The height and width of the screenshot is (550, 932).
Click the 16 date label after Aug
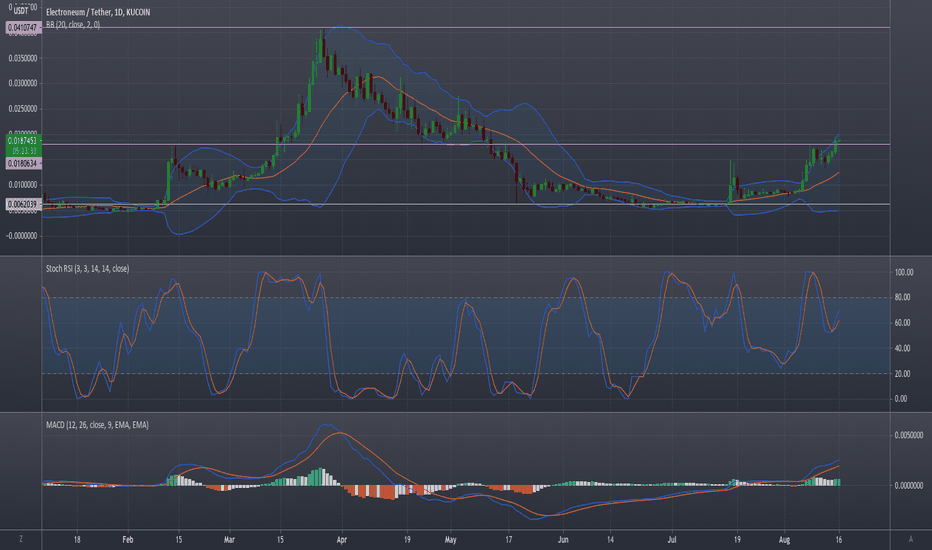pyautogui.click(x=839, y=540)
